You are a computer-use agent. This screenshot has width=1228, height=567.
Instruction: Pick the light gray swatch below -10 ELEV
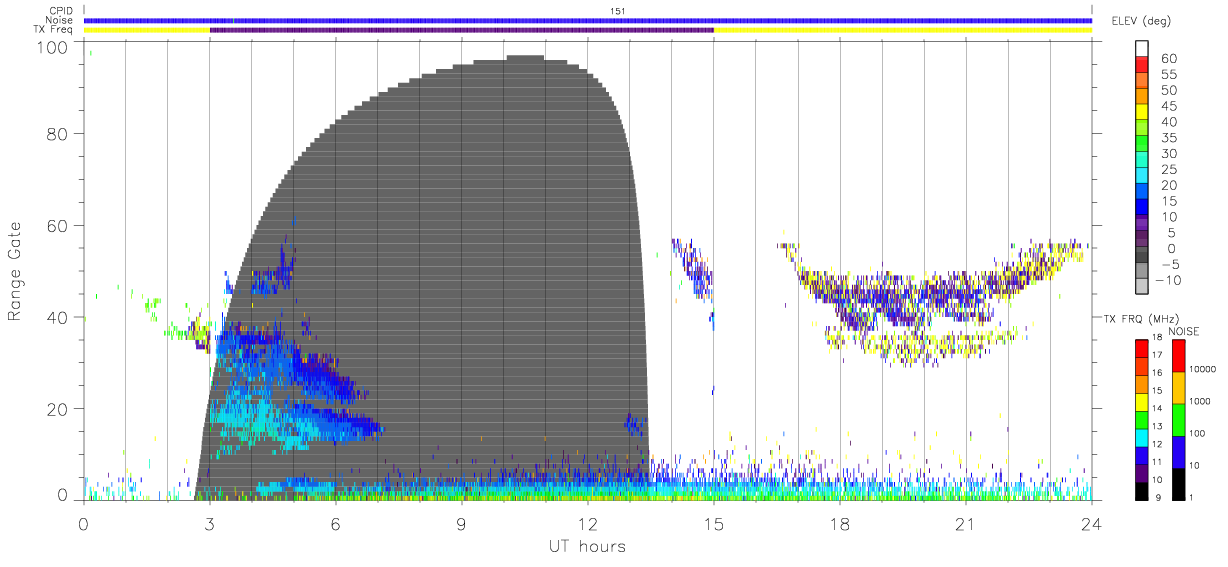click(x=1142, y=288)
